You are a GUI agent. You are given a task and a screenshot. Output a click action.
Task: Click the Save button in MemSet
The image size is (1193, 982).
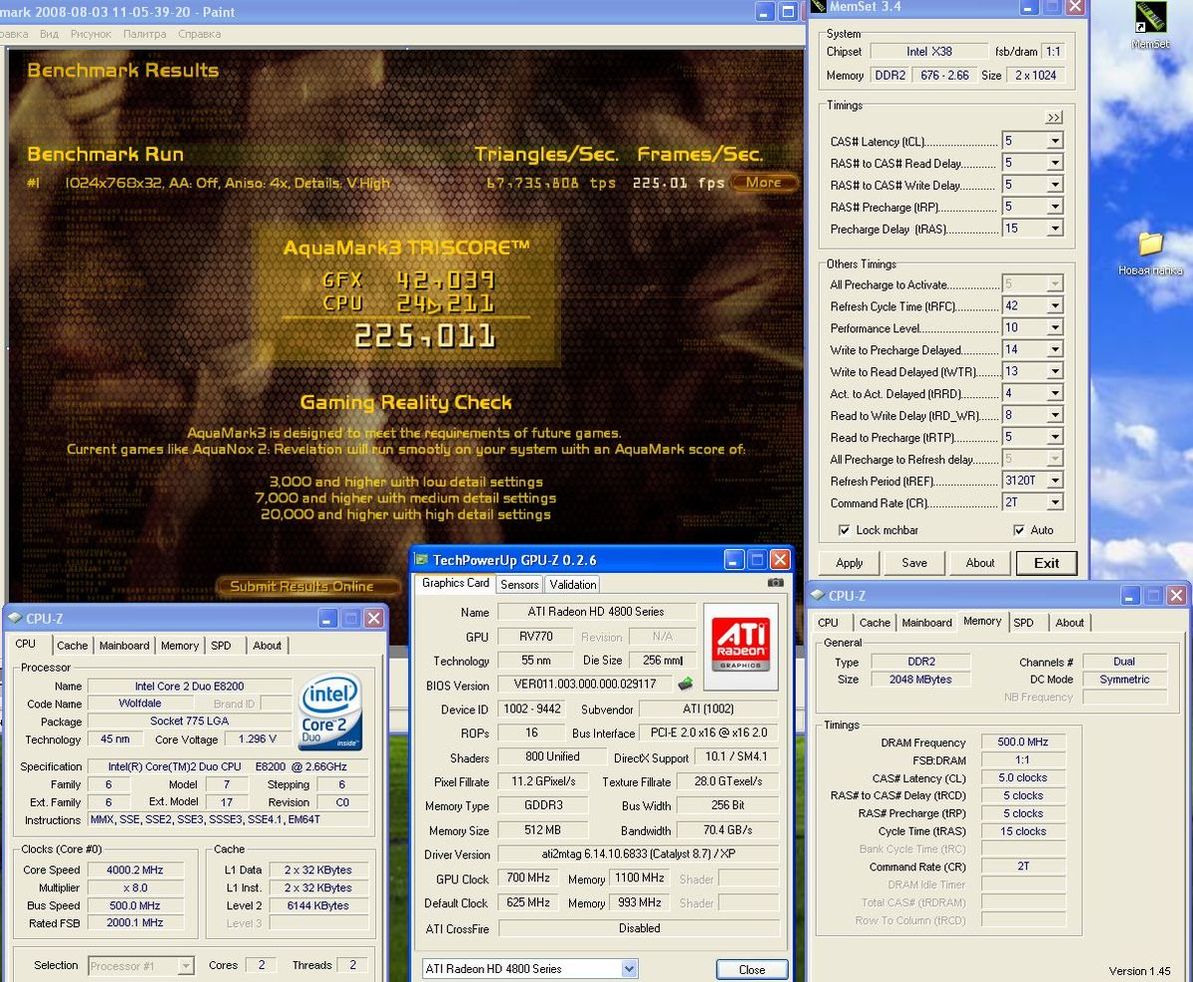pos(914,563)
